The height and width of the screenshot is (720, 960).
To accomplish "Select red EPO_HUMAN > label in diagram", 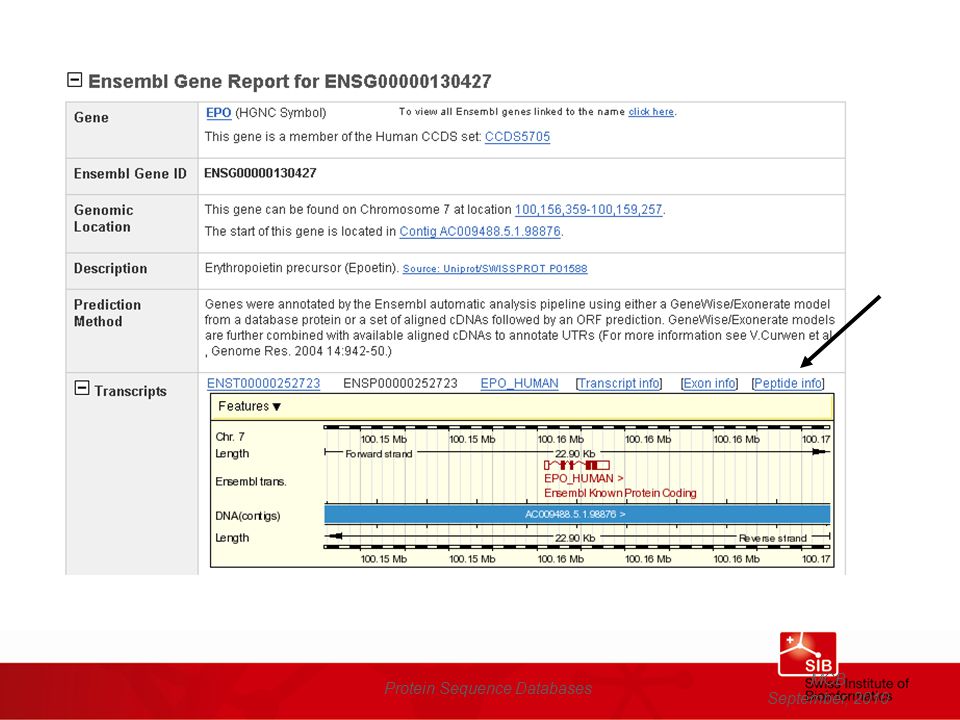I will 583,478.
